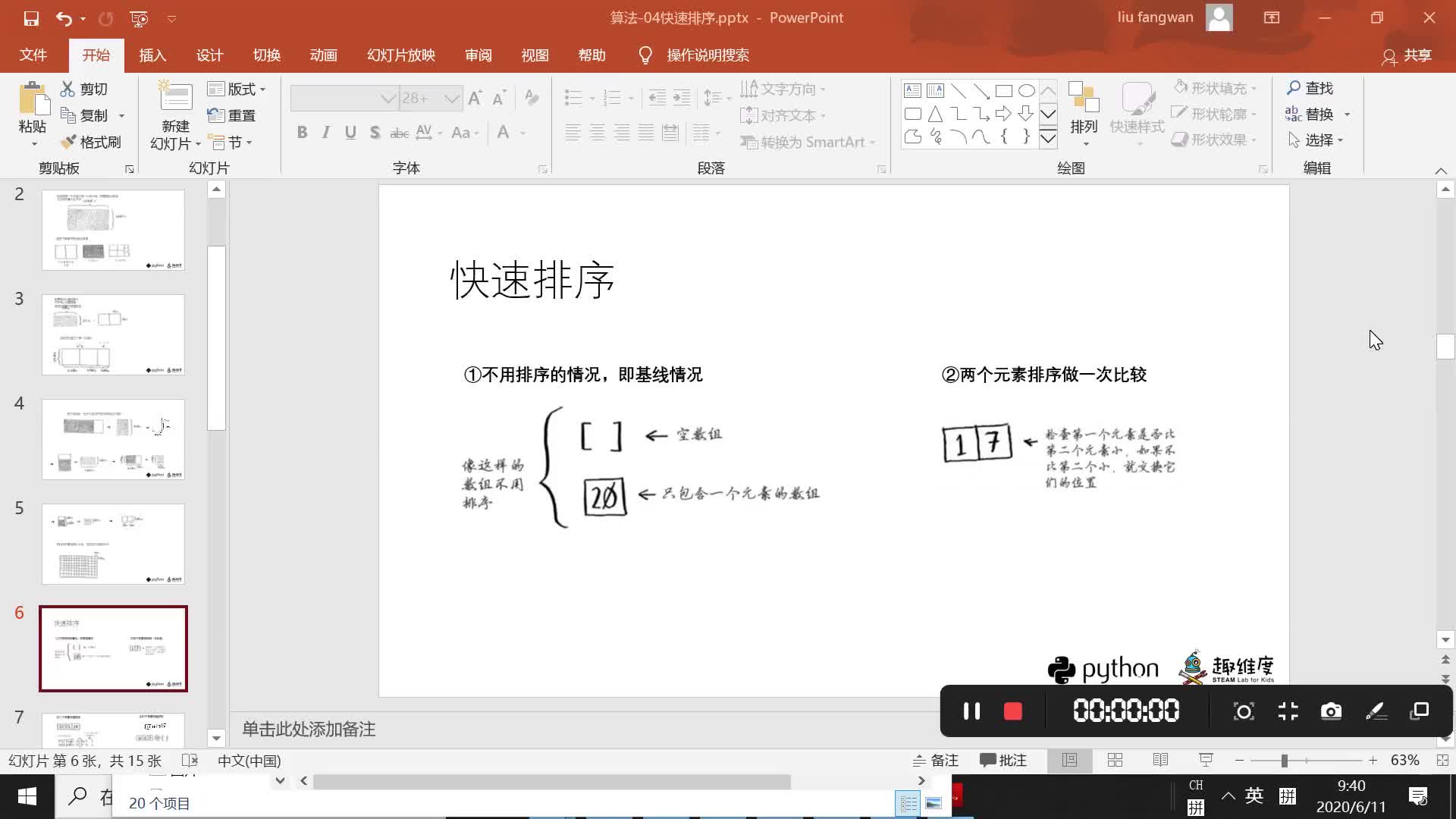The height and width of the screenshot is (819, 1456).
Task: Toggle Underline formatting
Action: [350, 133]
